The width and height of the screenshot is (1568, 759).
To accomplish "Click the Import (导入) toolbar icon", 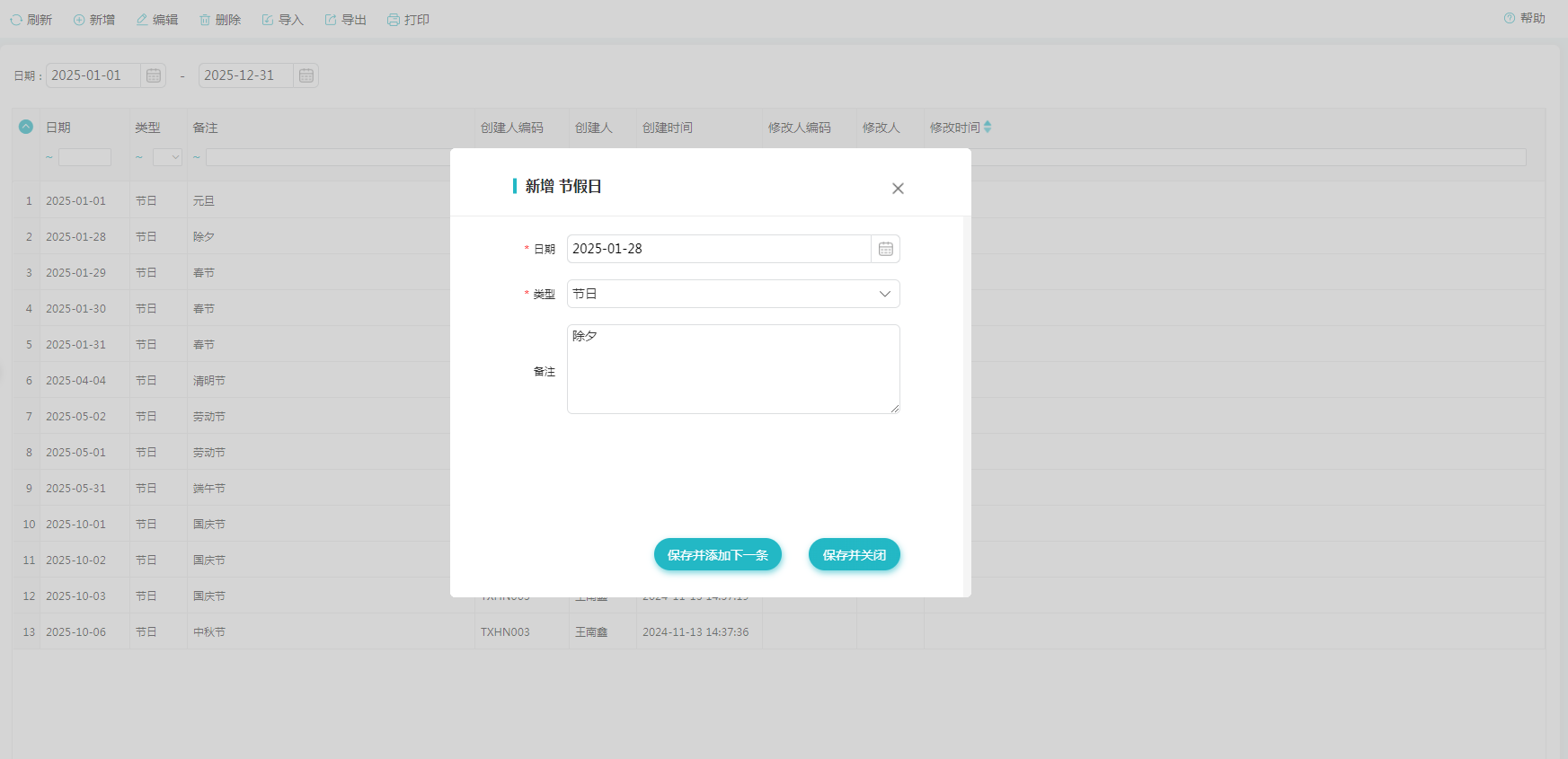I will (x=268, y=20).
